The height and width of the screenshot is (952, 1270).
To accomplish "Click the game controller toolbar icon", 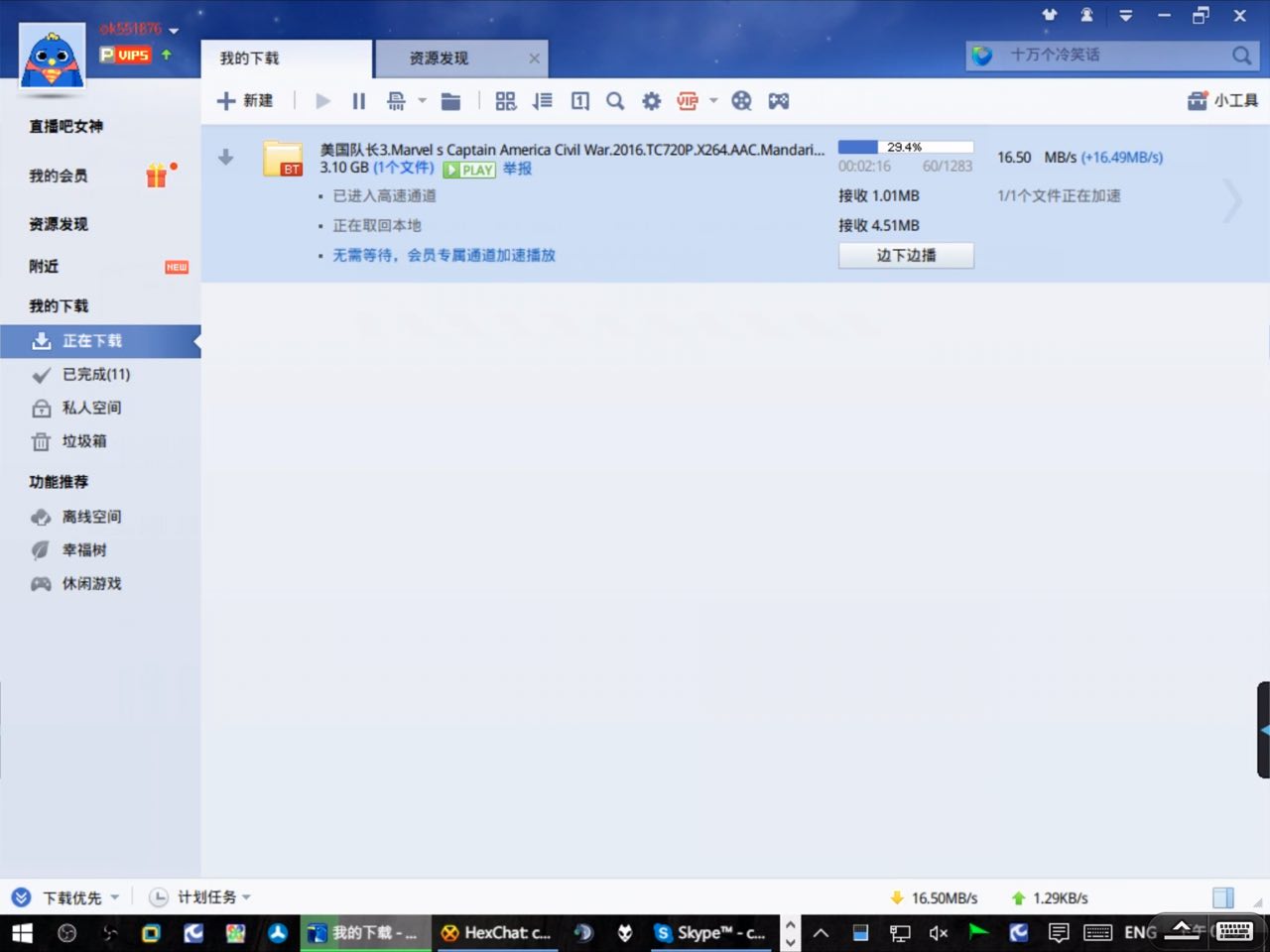I will pos(779,101).
